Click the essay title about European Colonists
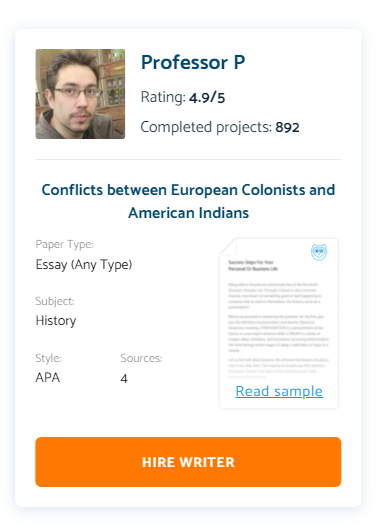This screenshot has height=528, width=377. coord(188,201)
